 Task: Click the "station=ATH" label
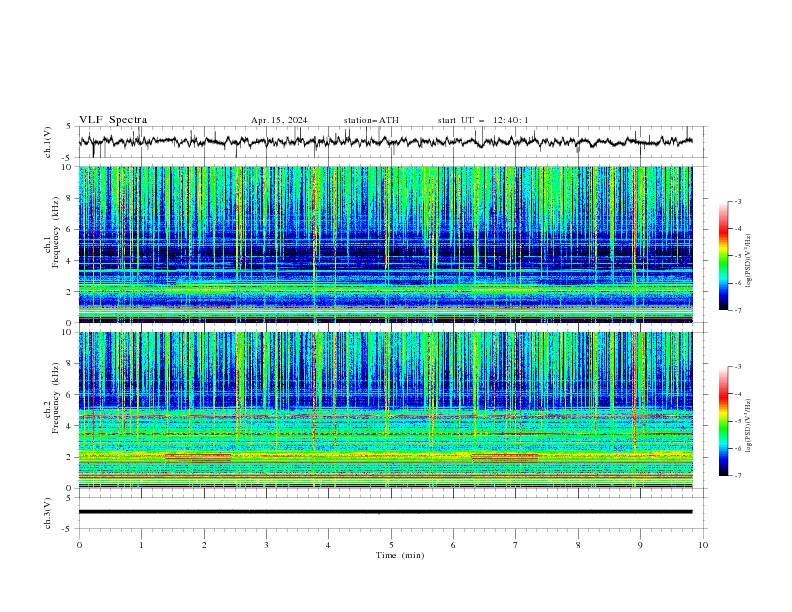coord(371,120)
